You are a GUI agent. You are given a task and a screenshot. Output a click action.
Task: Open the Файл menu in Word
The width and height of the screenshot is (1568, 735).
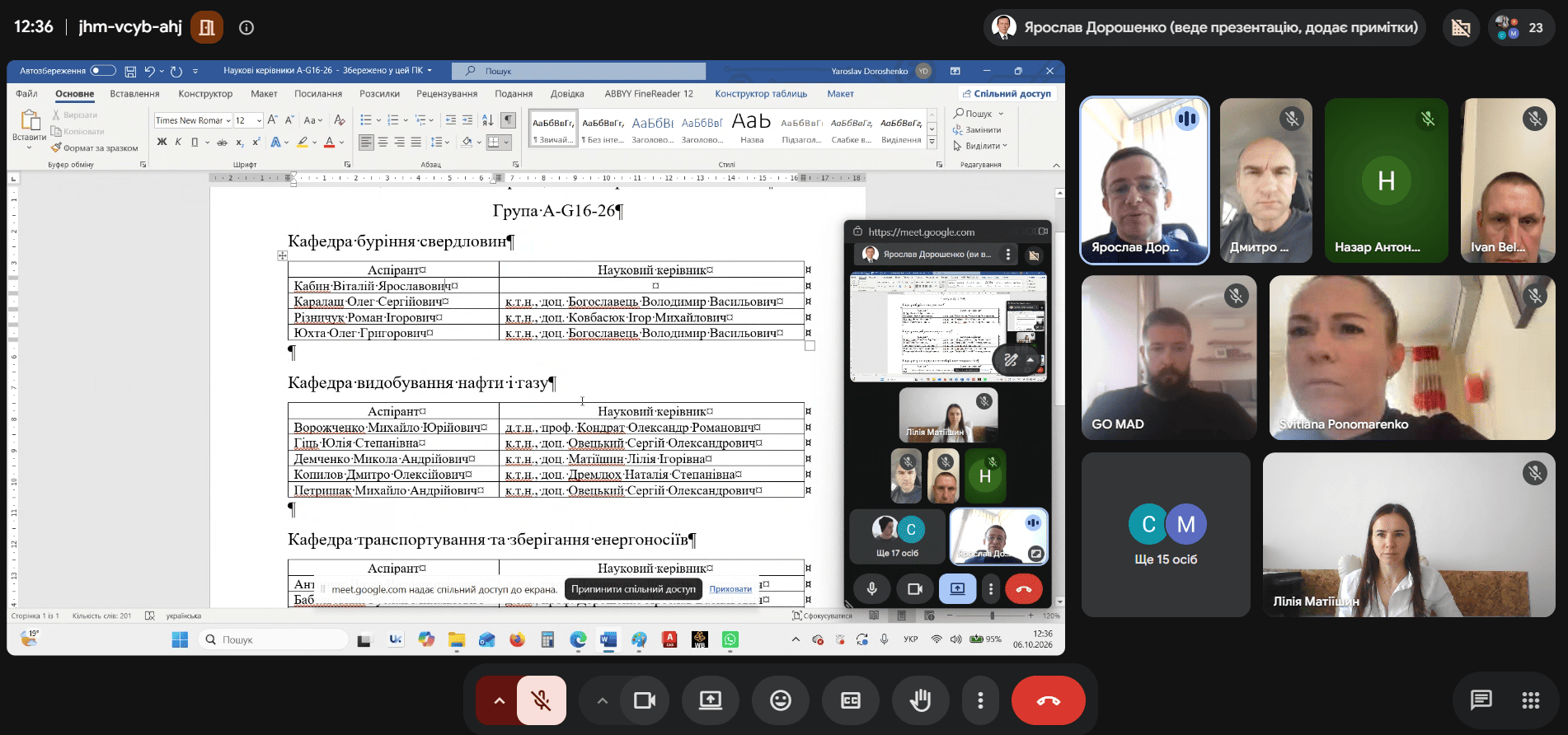pyautogui.click(x=26, y=94)
